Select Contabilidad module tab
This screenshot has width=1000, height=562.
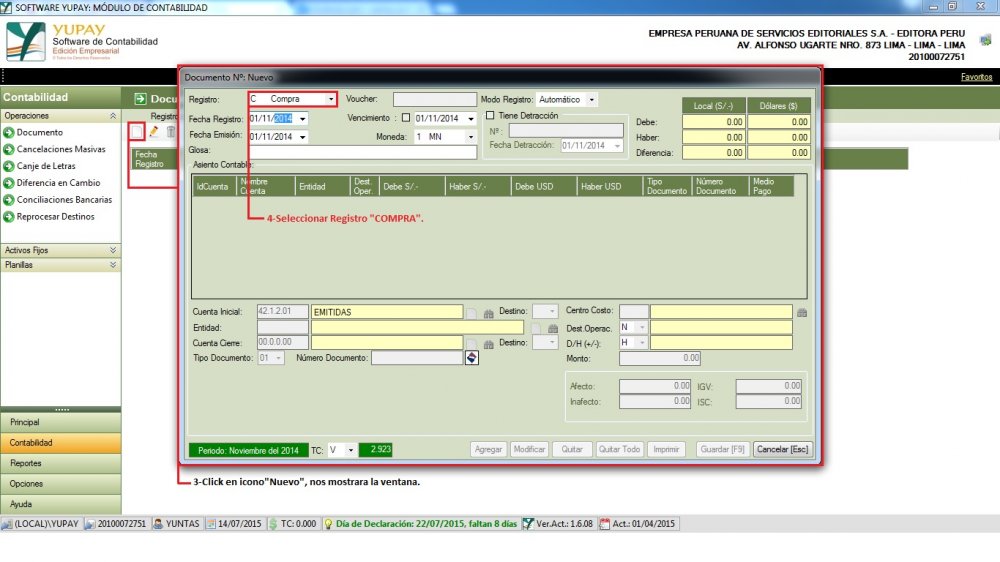[x=61, y=443]
